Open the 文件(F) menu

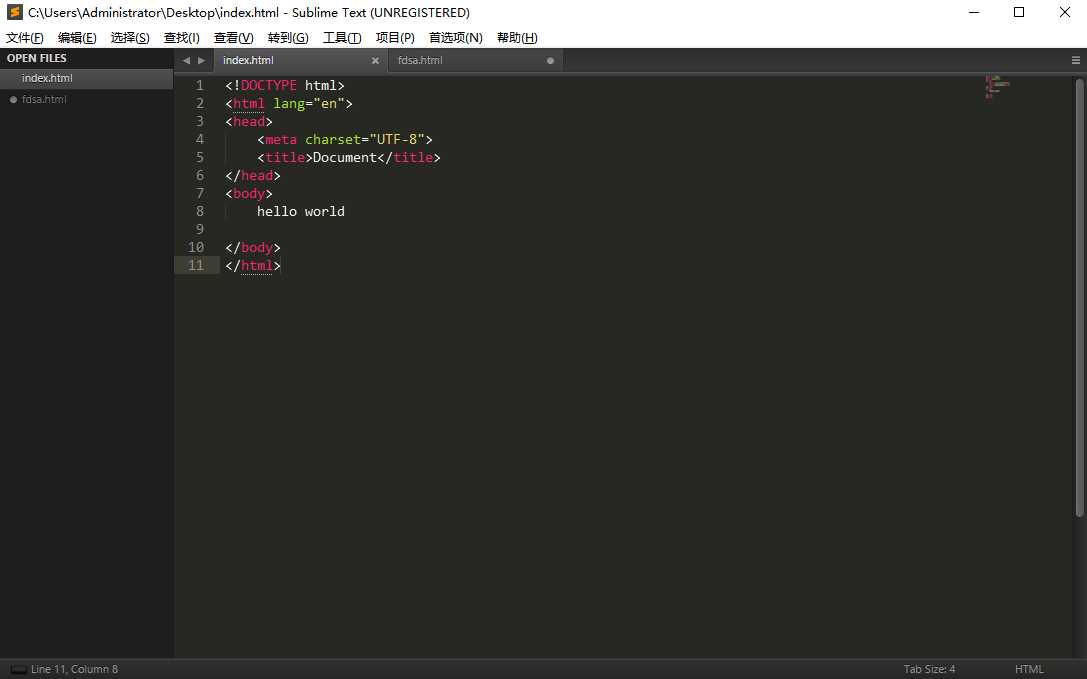24,37
